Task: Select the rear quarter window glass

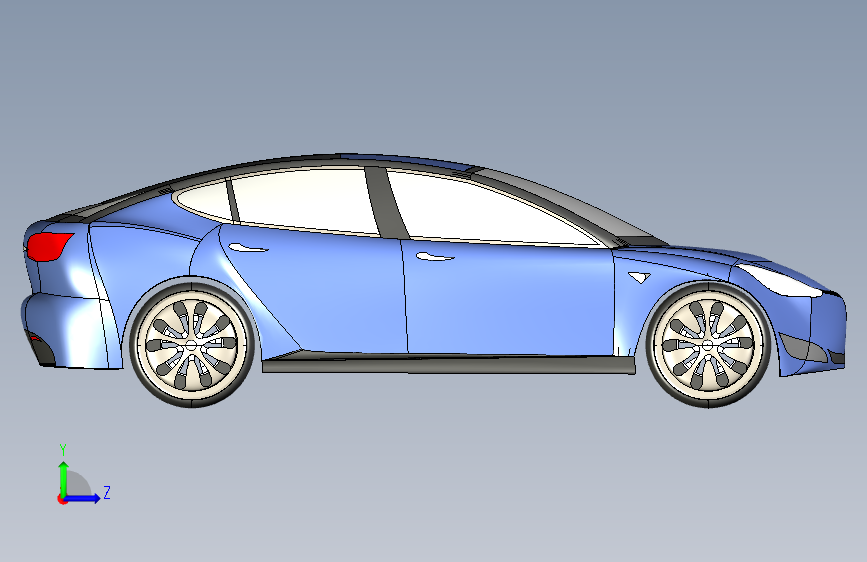Action: 203,200
